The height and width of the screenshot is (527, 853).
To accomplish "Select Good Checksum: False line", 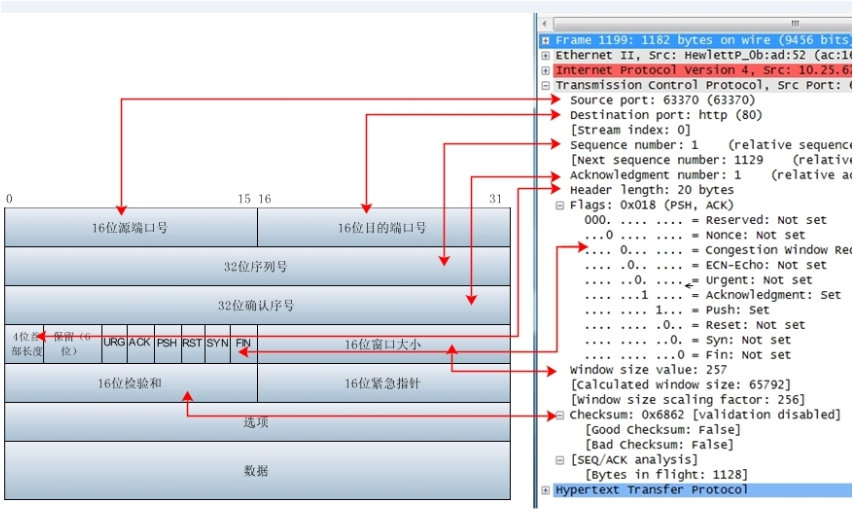I will 663,430.
